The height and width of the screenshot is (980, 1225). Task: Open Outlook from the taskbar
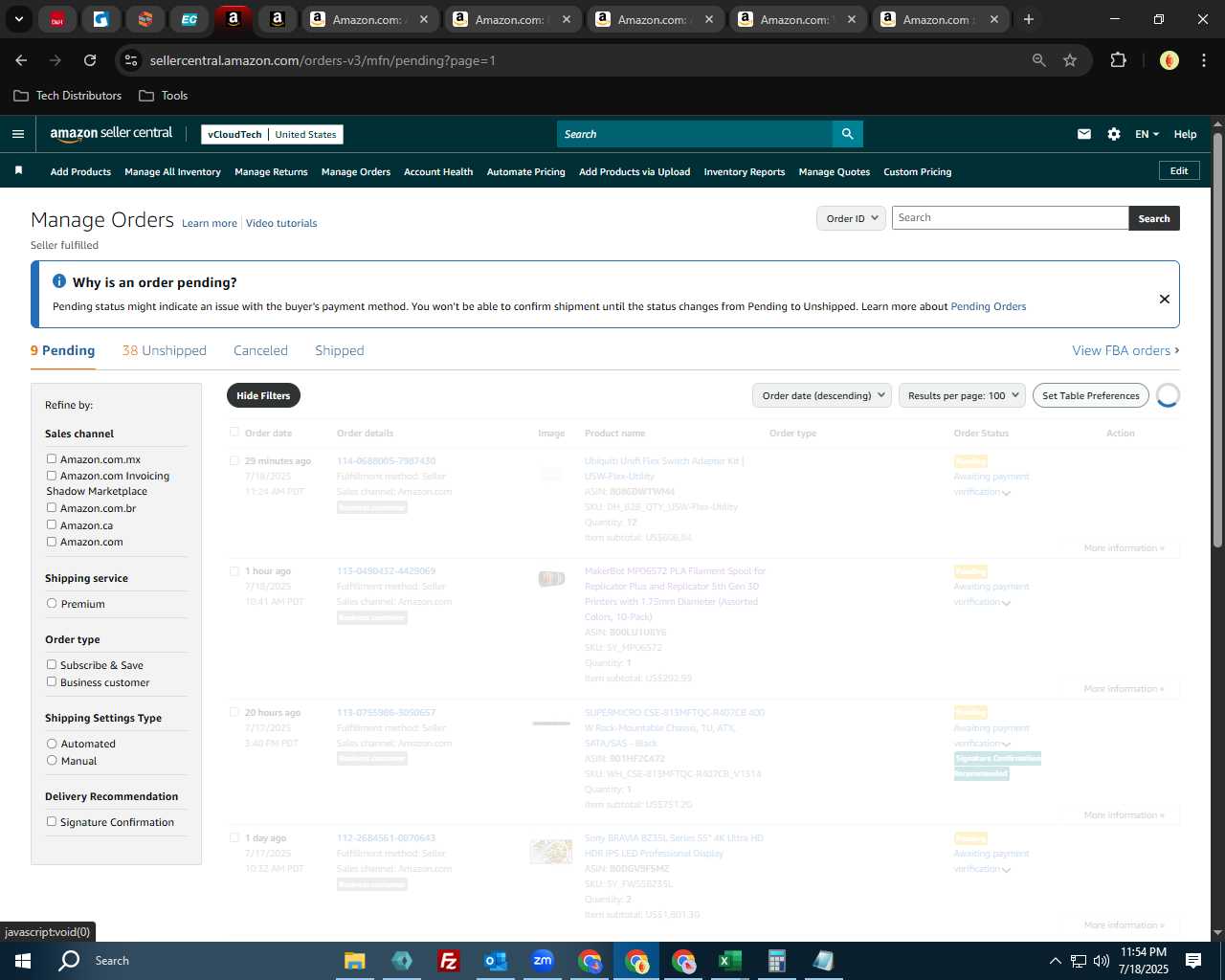coord(495,961)
